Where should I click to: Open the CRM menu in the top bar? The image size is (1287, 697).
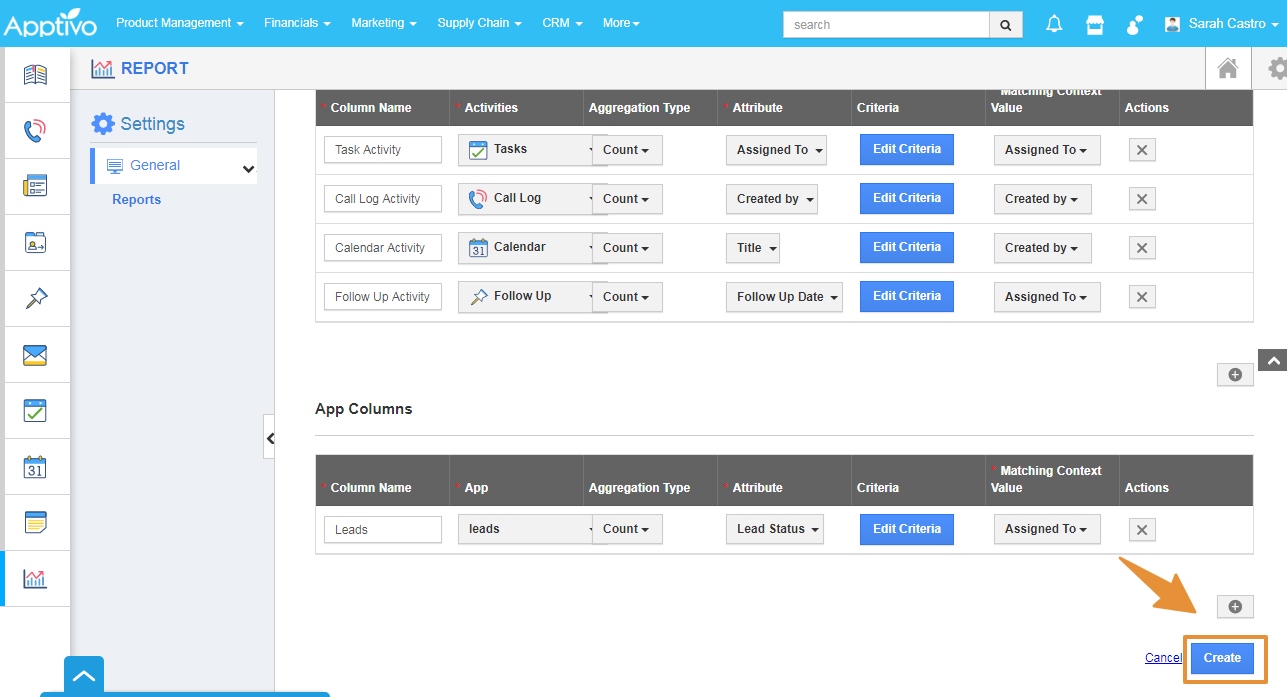tap(561, 23)
